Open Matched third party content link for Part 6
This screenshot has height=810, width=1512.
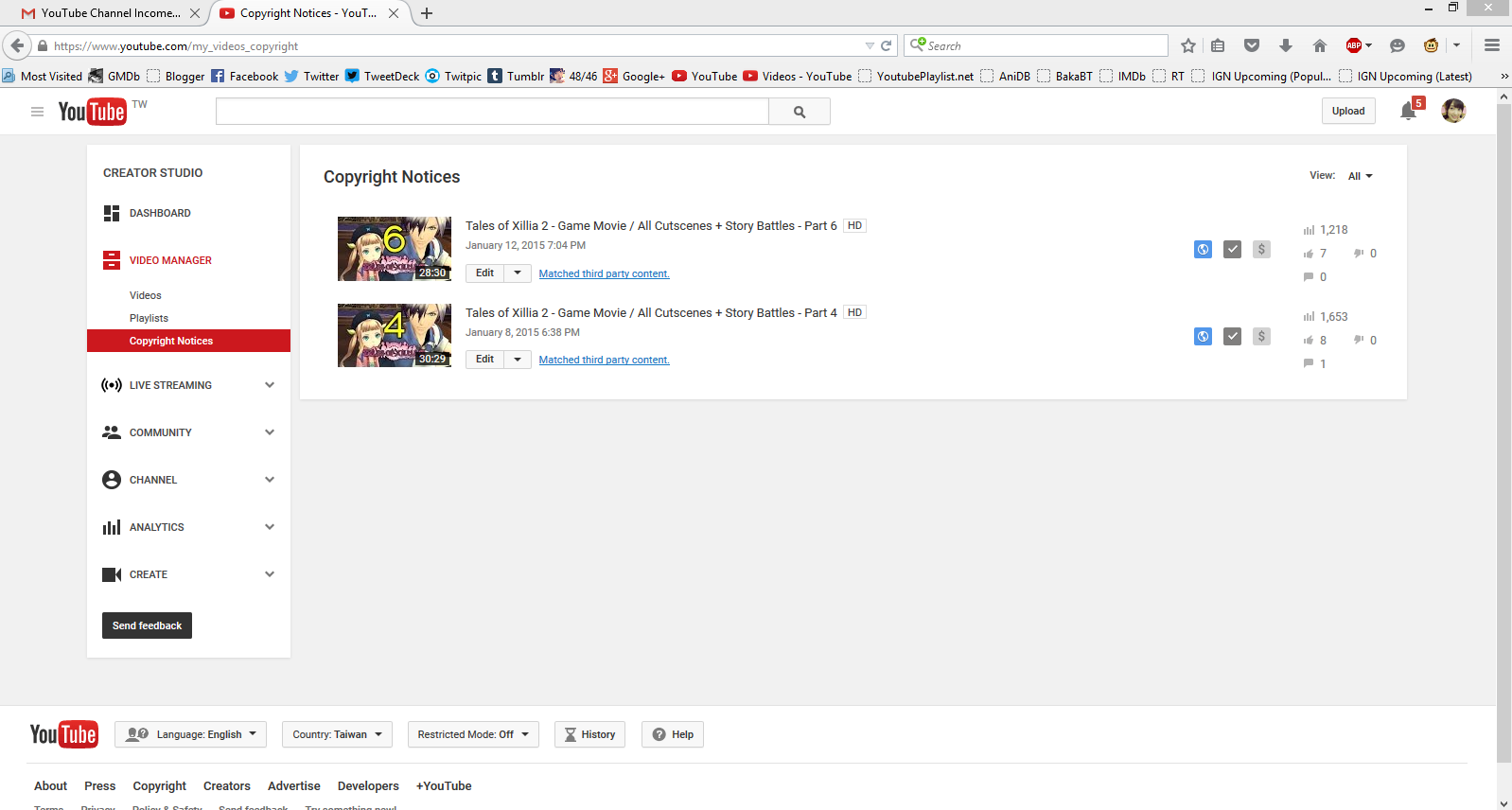coord(604,273)
